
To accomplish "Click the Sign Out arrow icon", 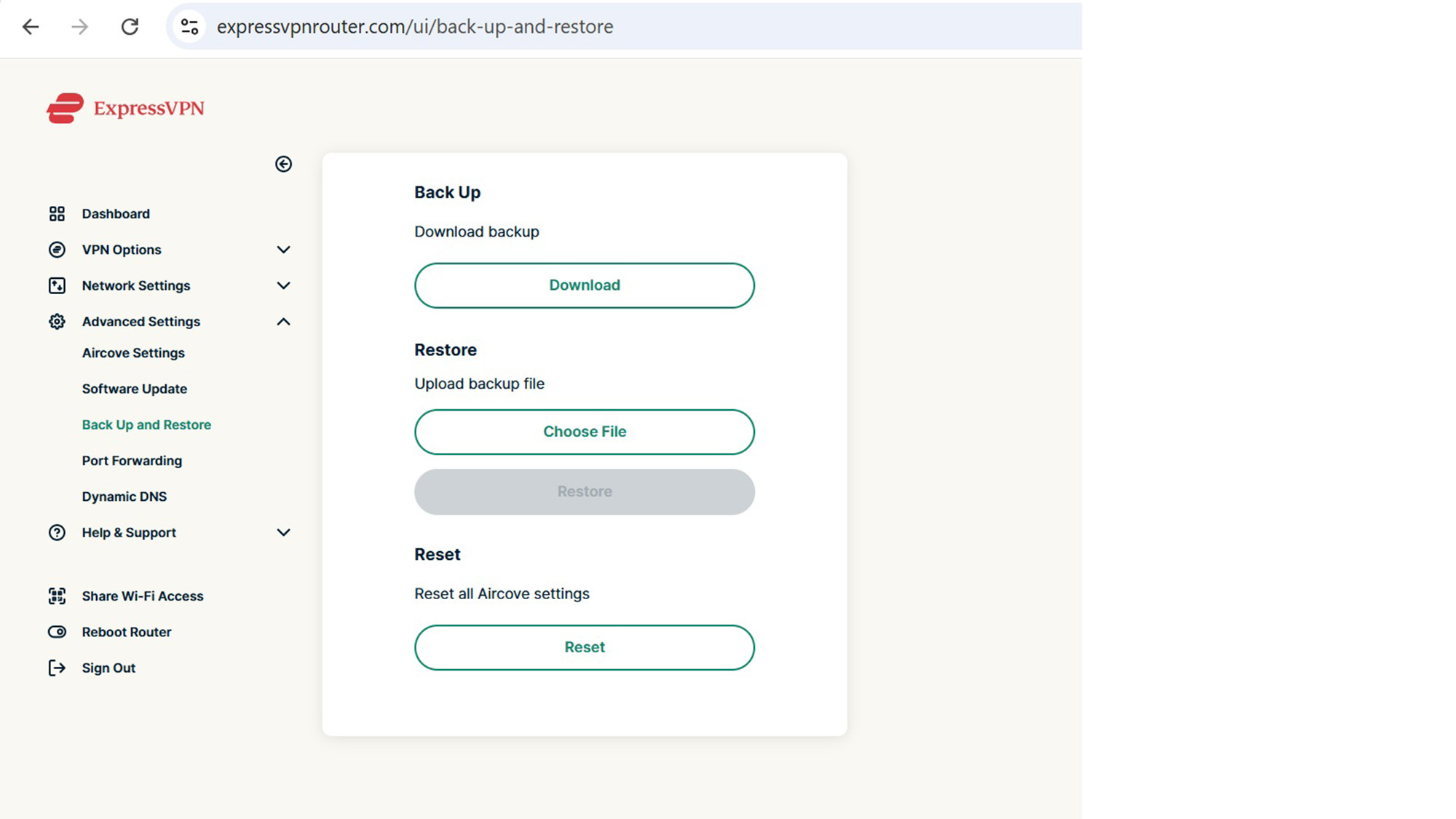I will [x=57, y=668].
